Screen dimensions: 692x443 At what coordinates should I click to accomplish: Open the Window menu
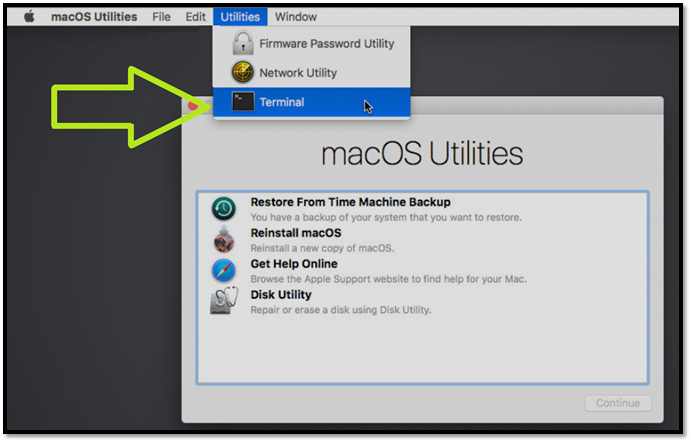click(x=296, y=17)
